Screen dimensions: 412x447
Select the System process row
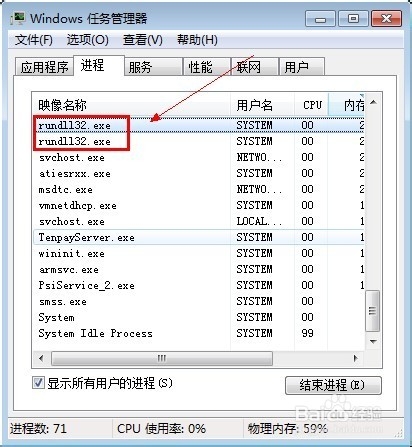pos(199,317)
